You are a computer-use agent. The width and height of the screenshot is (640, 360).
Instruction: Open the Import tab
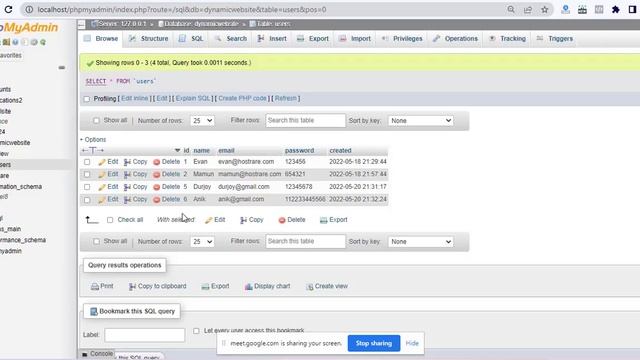355,38
